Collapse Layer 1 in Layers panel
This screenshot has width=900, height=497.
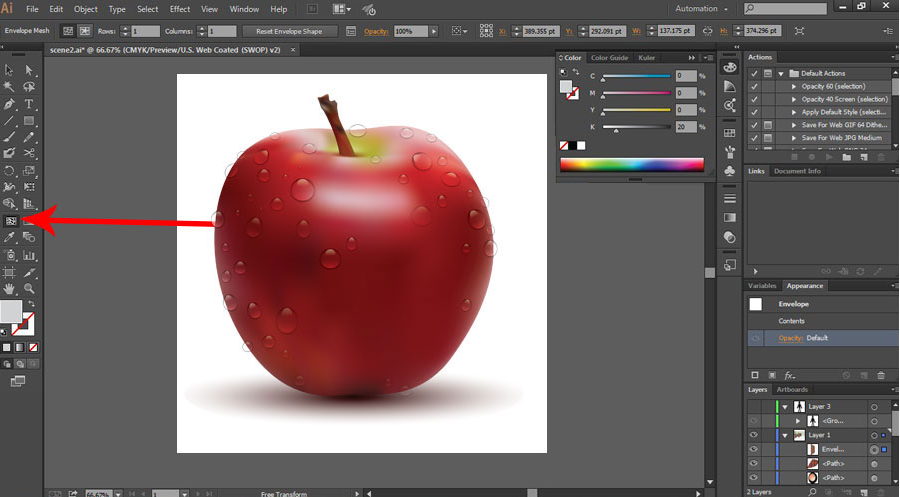[x=785, y=435]
